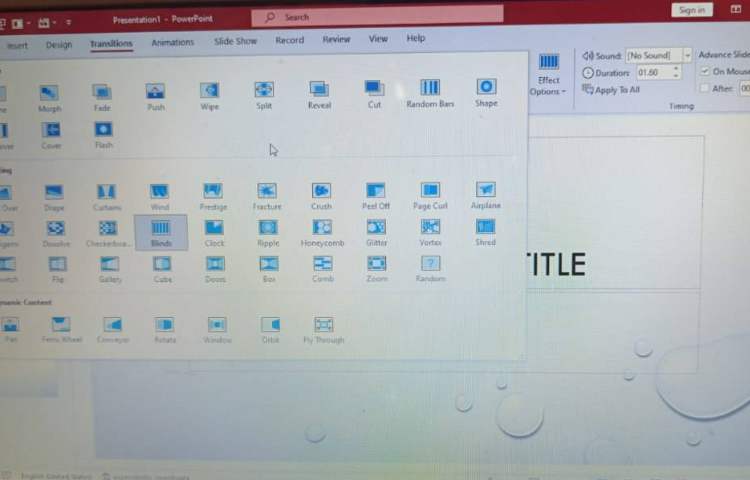Click the Apply To All button

coord(611,90)
